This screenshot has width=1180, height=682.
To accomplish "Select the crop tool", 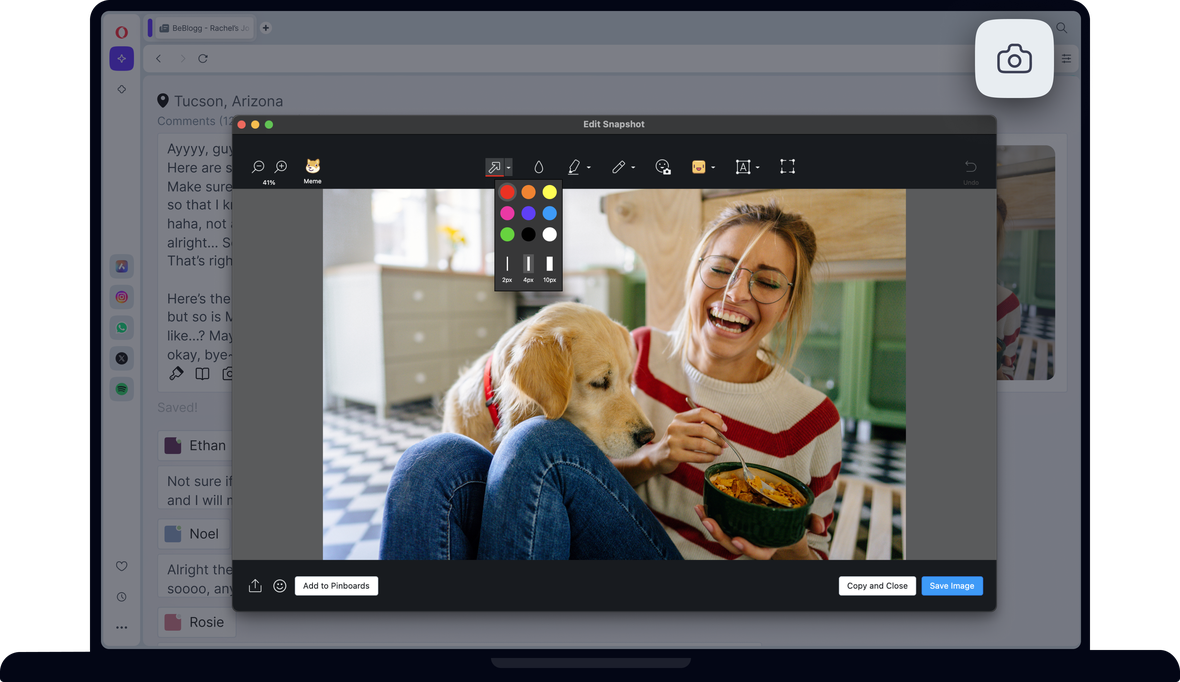I will (787, 166).
